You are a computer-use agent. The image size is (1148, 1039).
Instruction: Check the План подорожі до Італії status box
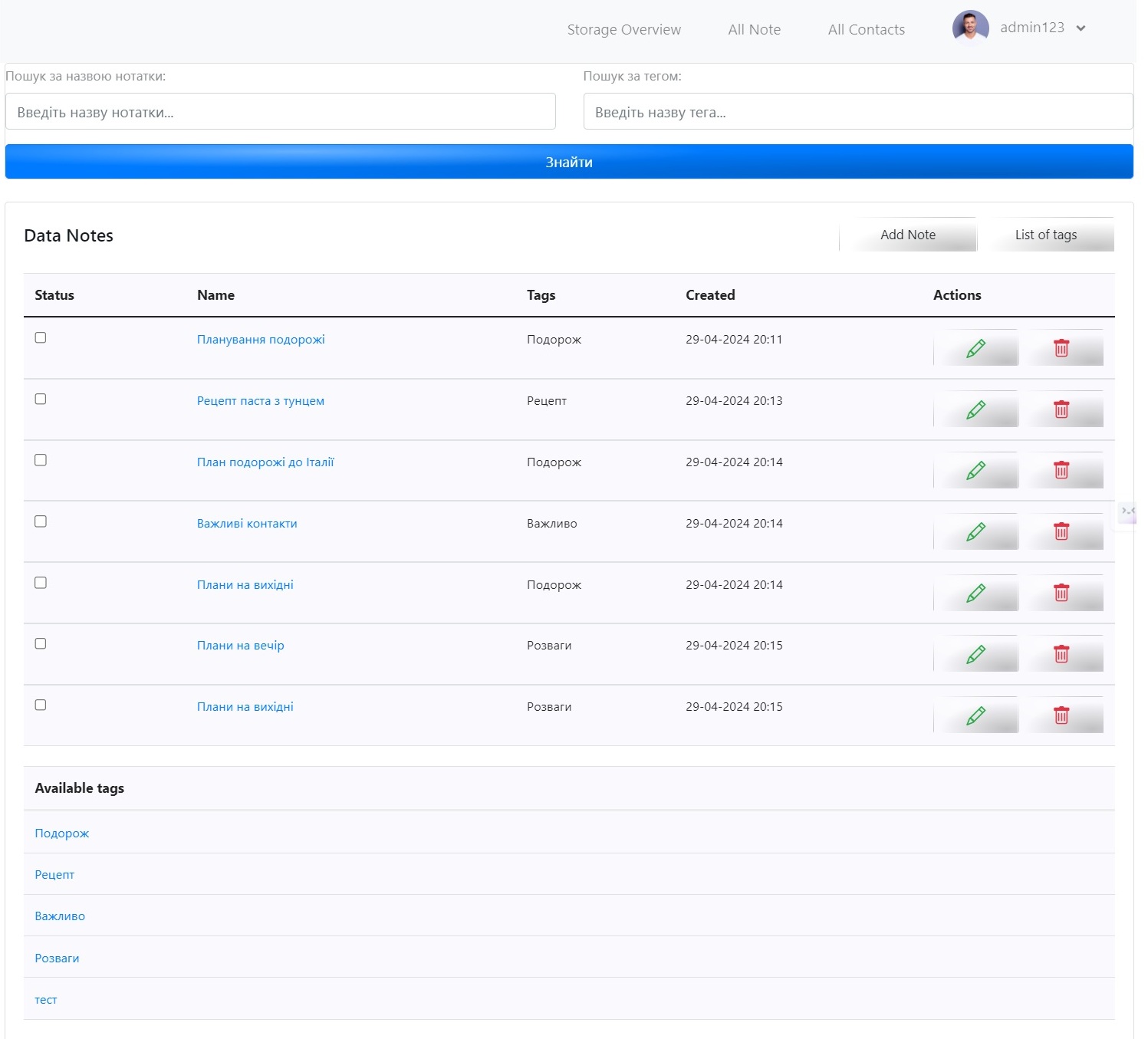tap(41, 460)
